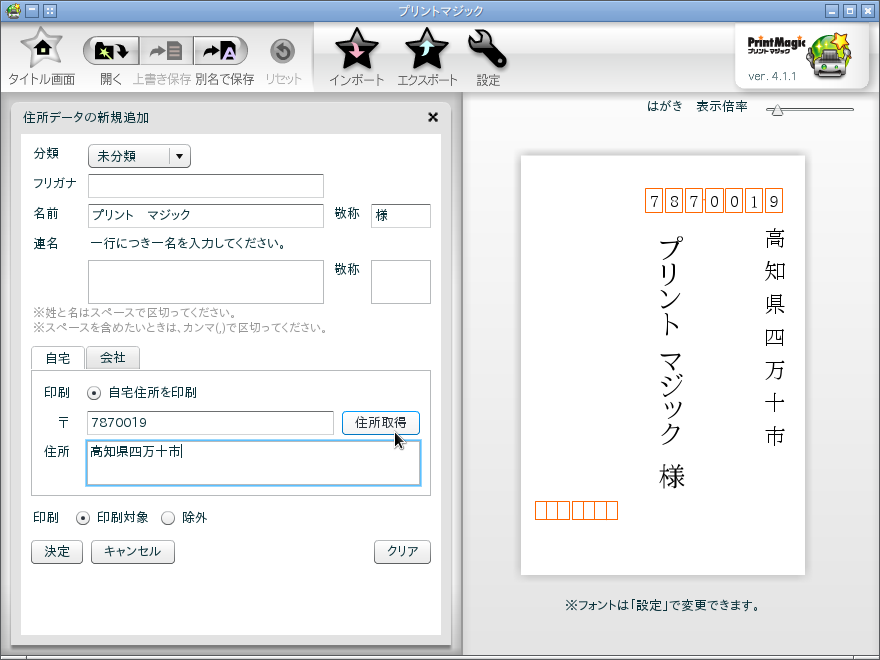Click the キャンセル button

point(133,552)
